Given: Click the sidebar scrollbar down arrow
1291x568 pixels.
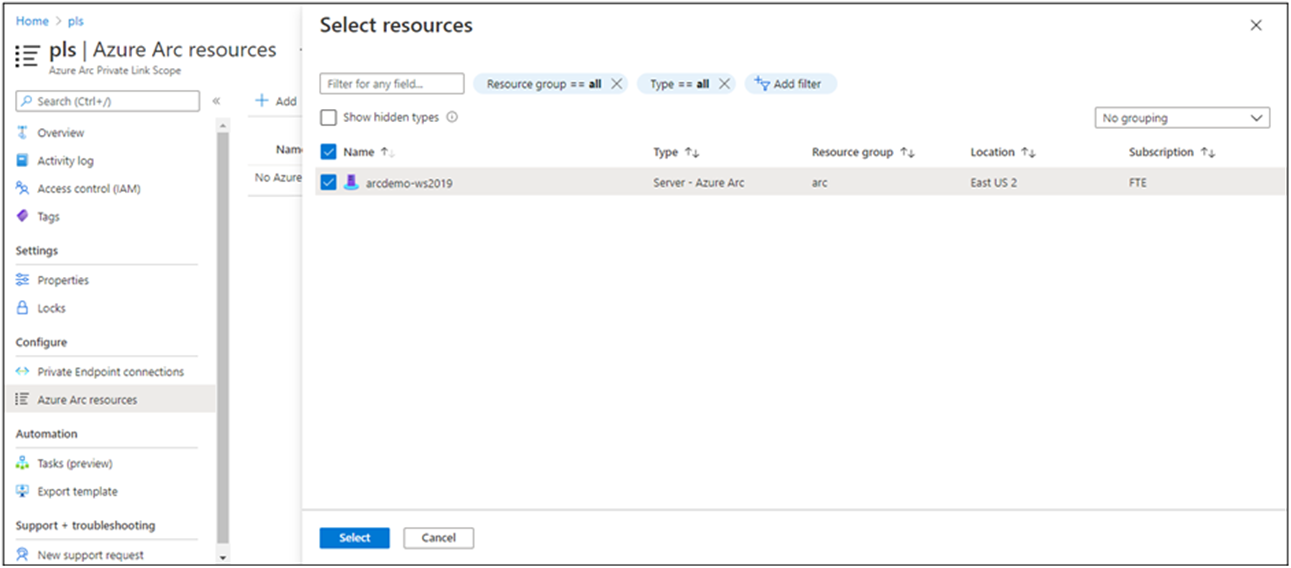Looking at the screenshot, I should point(222,557).
